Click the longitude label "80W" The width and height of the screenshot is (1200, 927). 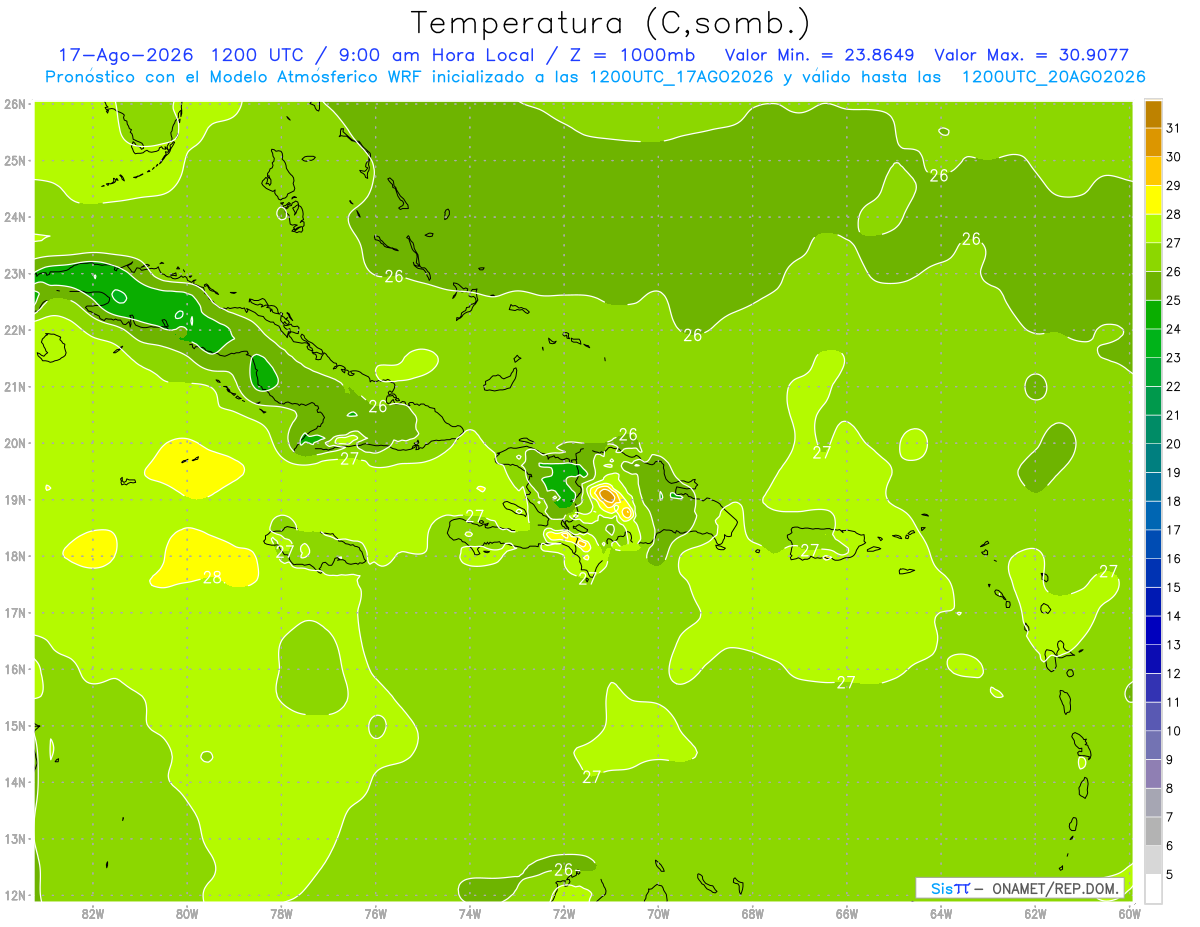(187, 913)
